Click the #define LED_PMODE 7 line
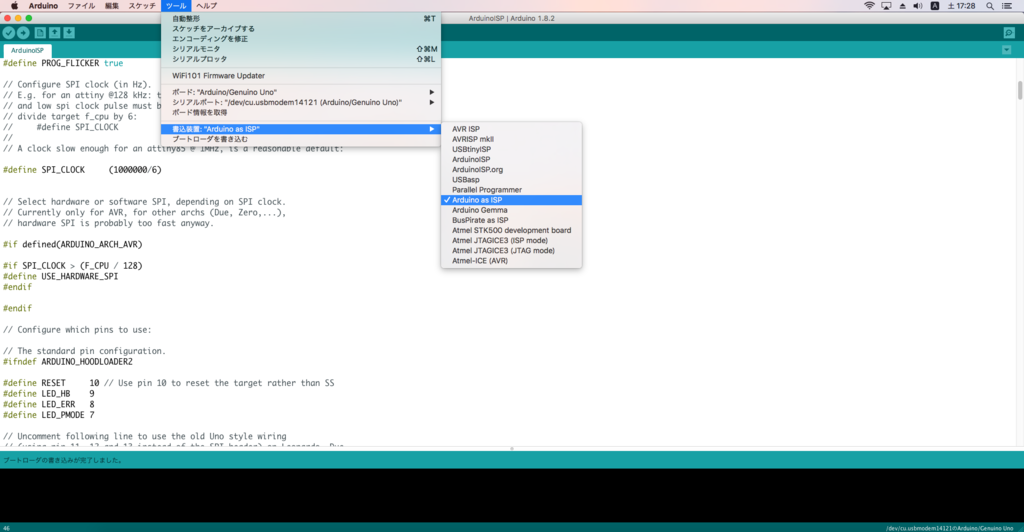The width and height of the screenshot is (1024, 532). tap(49, 415)
